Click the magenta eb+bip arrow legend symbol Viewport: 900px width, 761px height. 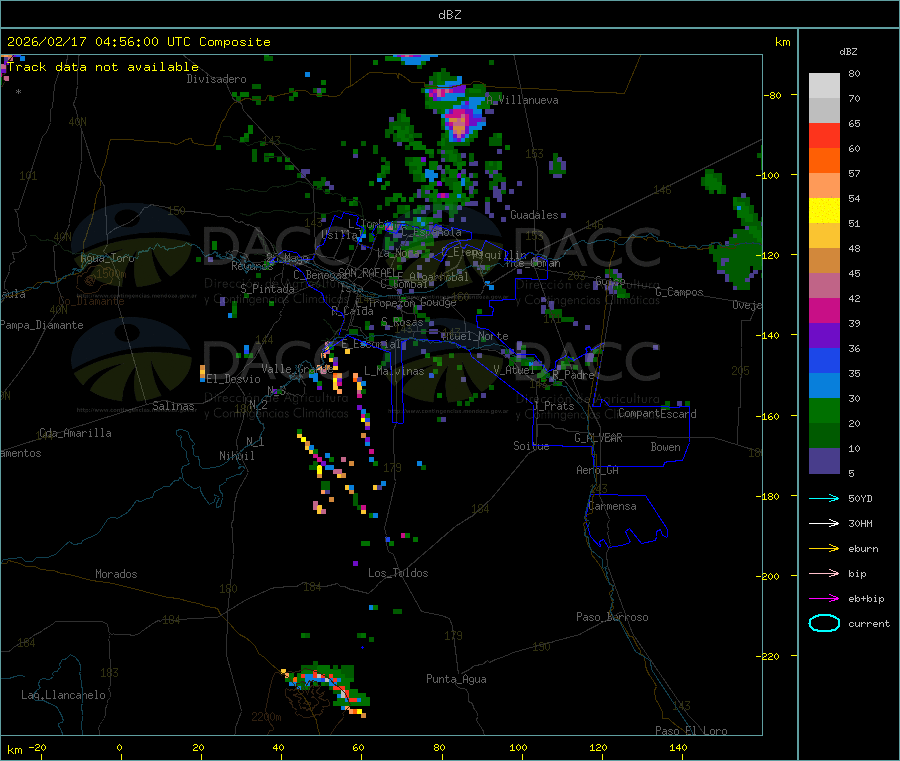pyautogui.click(x=824, y=599)
